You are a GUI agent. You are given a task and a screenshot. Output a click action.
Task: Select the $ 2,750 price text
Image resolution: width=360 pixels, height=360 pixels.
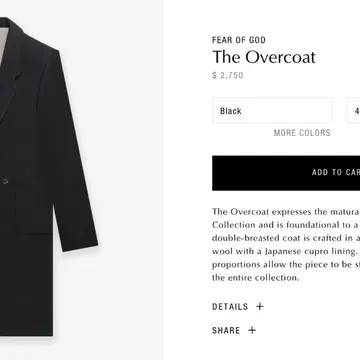[228, 75]
